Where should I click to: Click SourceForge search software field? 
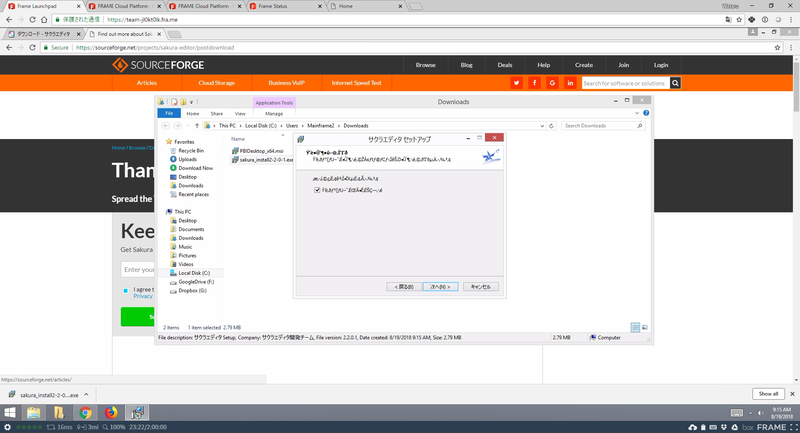point(626,83)
